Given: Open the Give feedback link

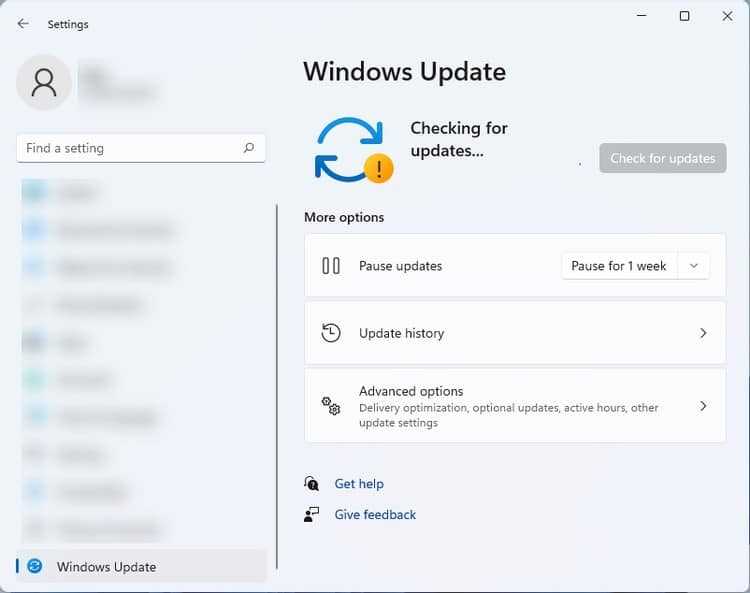Looking at the screenshot, I should pyautogui.click(x=375, y=515).
